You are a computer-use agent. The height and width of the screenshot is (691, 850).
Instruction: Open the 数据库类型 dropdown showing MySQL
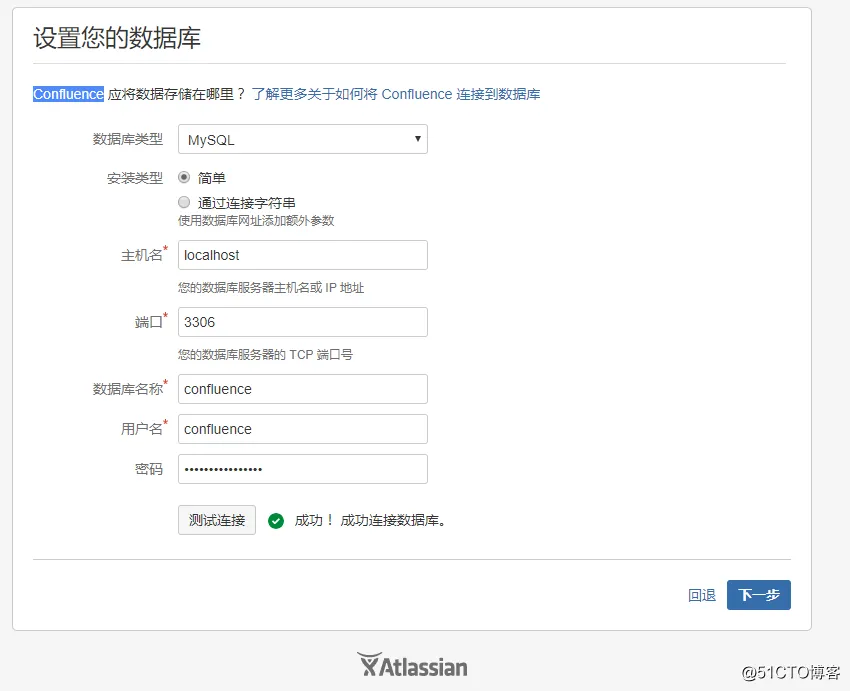click(x=302, y=139)
